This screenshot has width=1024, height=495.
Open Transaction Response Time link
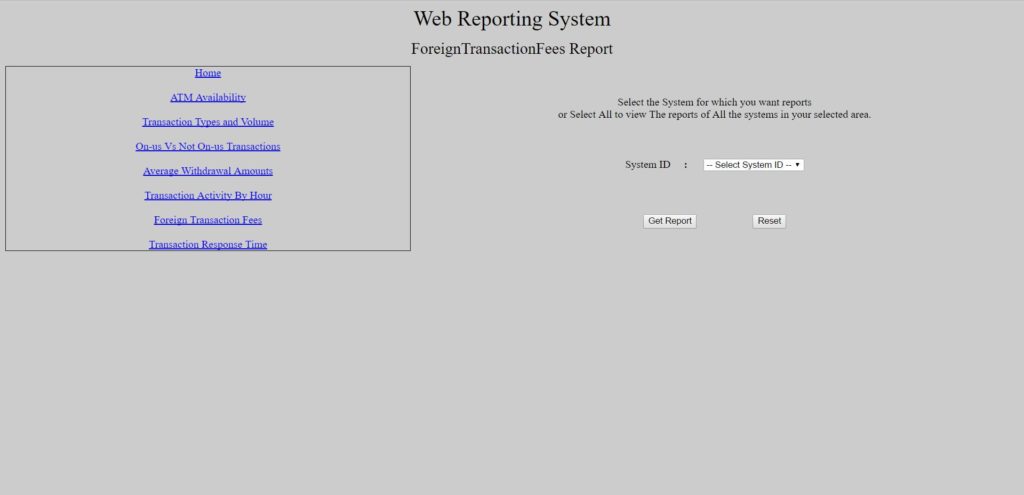[208, 244]
